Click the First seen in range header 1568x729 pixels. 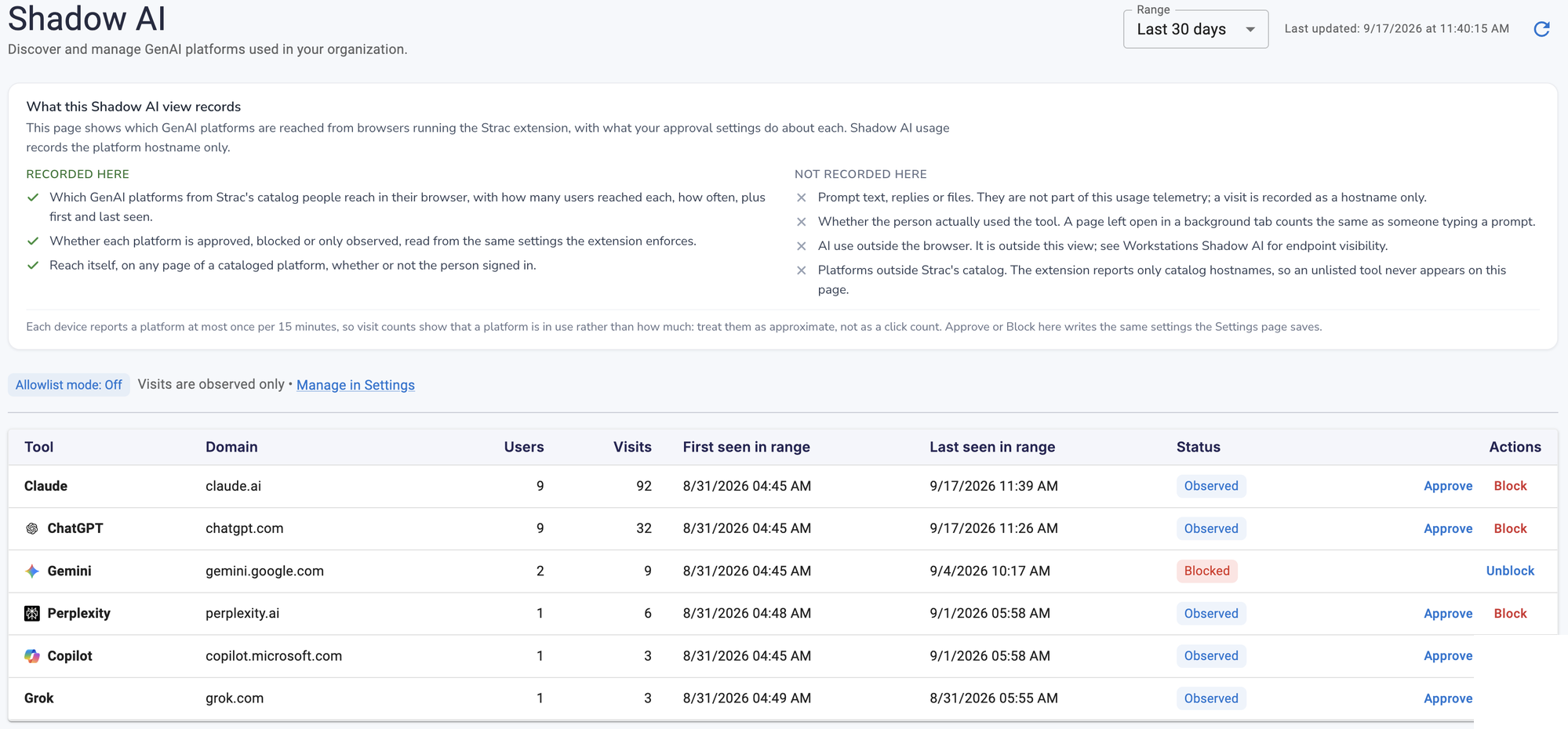coord(746,447)
